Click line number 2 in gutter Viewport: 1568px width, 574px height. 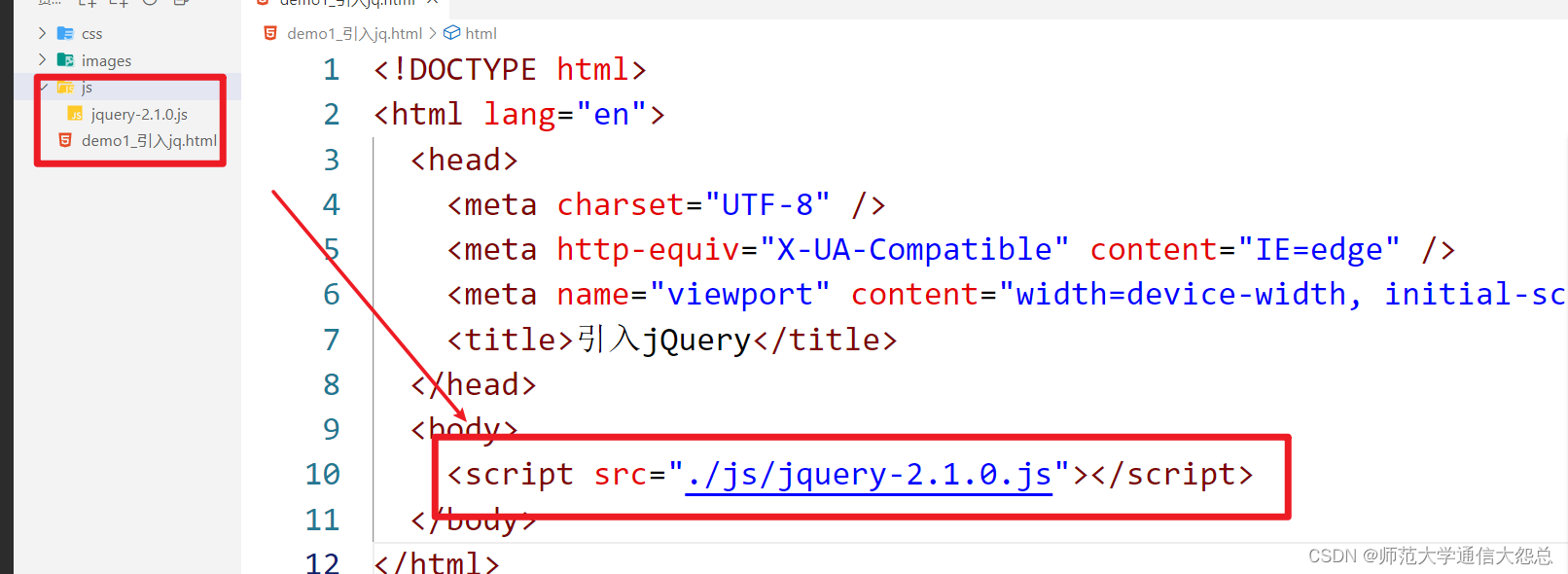[332, 115]
